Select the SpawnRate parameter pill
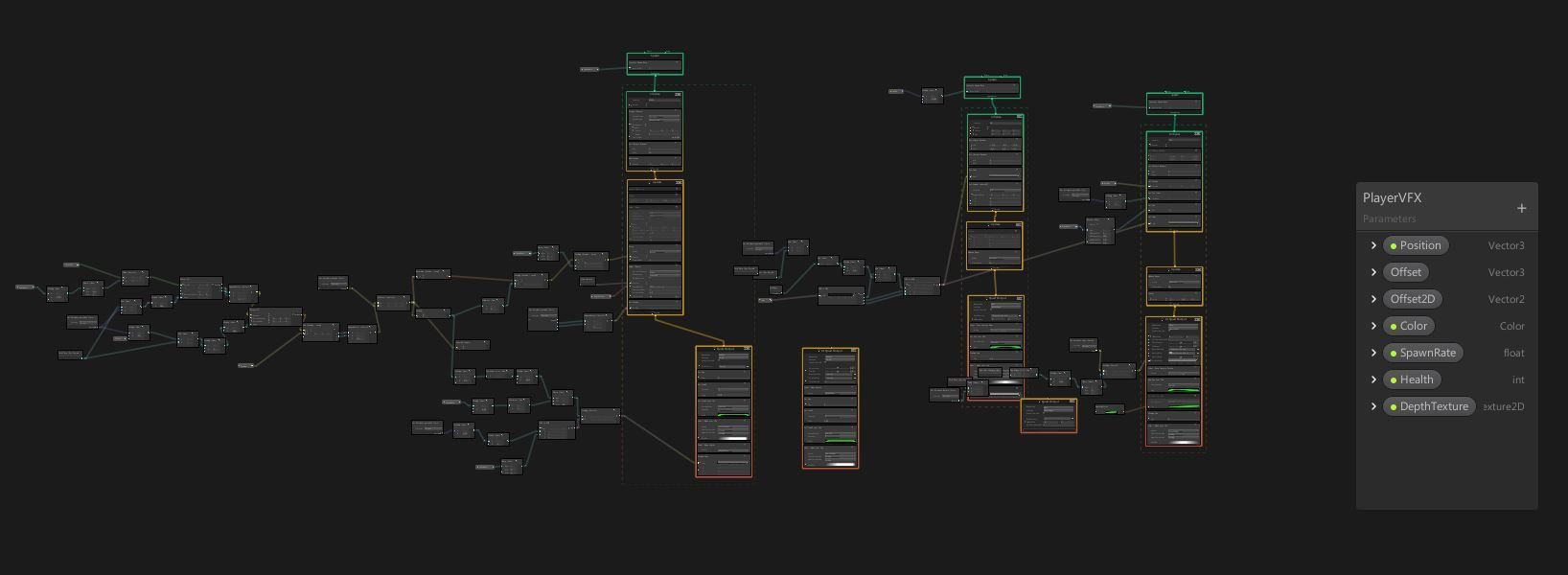 1423,353
